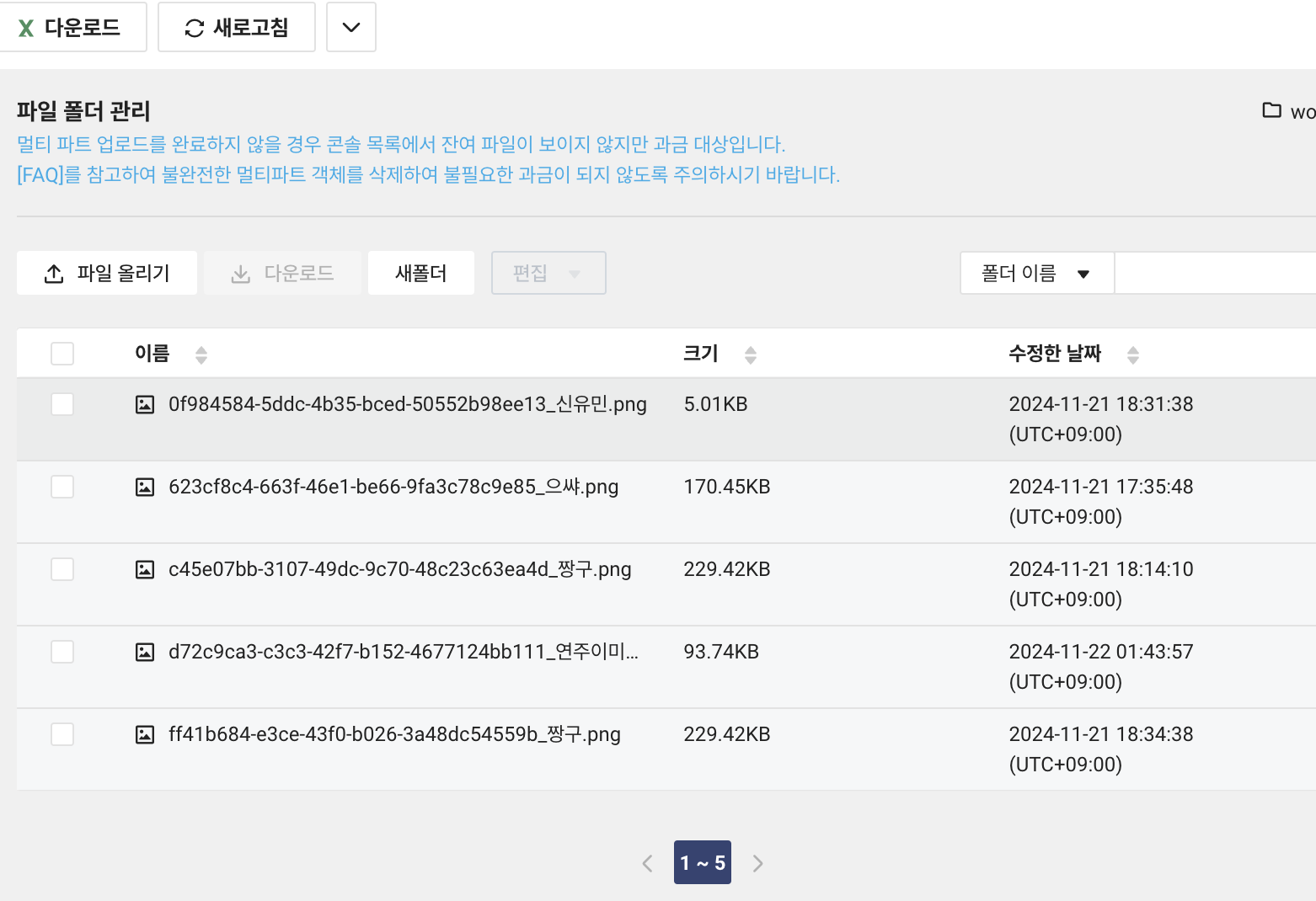Viewport: 1316px width, 901px height.
Task: Open file 0f984584-5ddc-4b35-bced-50552b98ee13_신유민.png
Action: [x=408, y=404]
